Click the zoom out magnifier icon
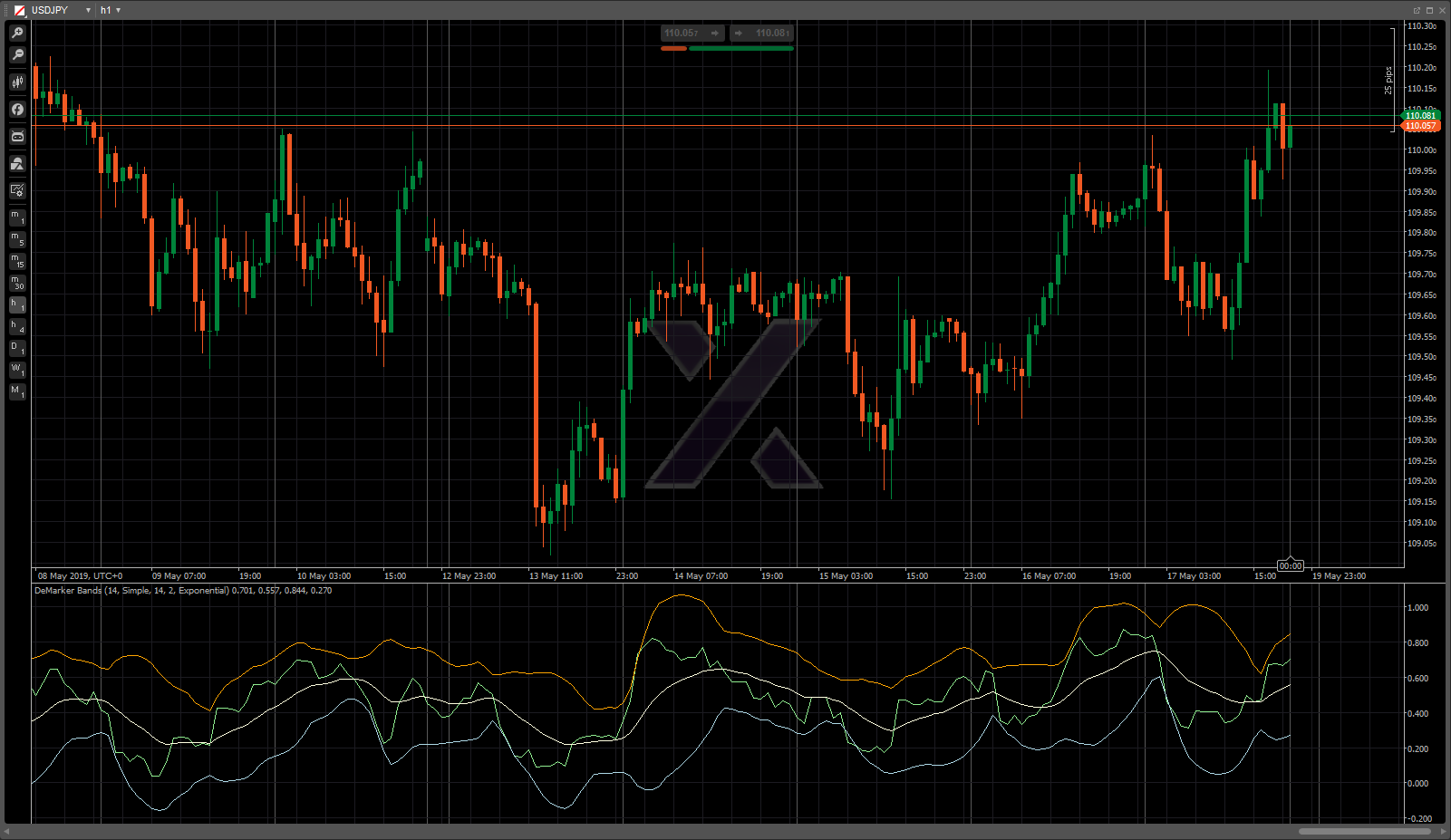Viewport: 1451px width, 840px height. coord(17,55)
